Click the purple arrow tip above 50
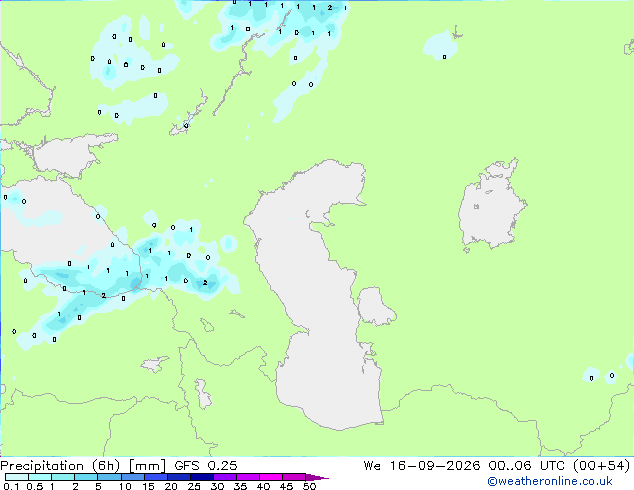 tap(317, 477)
